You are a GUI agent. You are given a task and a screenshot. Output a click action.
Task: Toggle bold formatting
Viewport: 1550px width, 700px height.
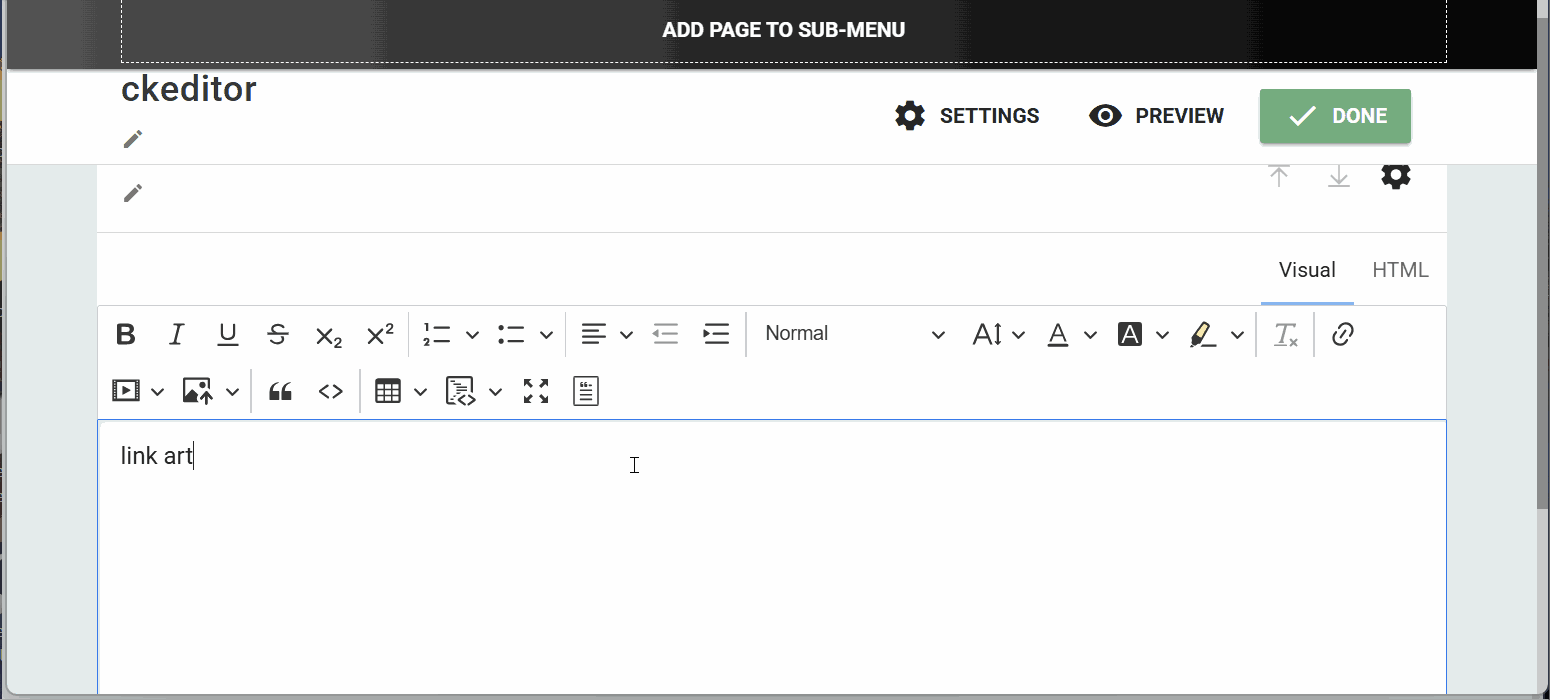click(126, 334)
